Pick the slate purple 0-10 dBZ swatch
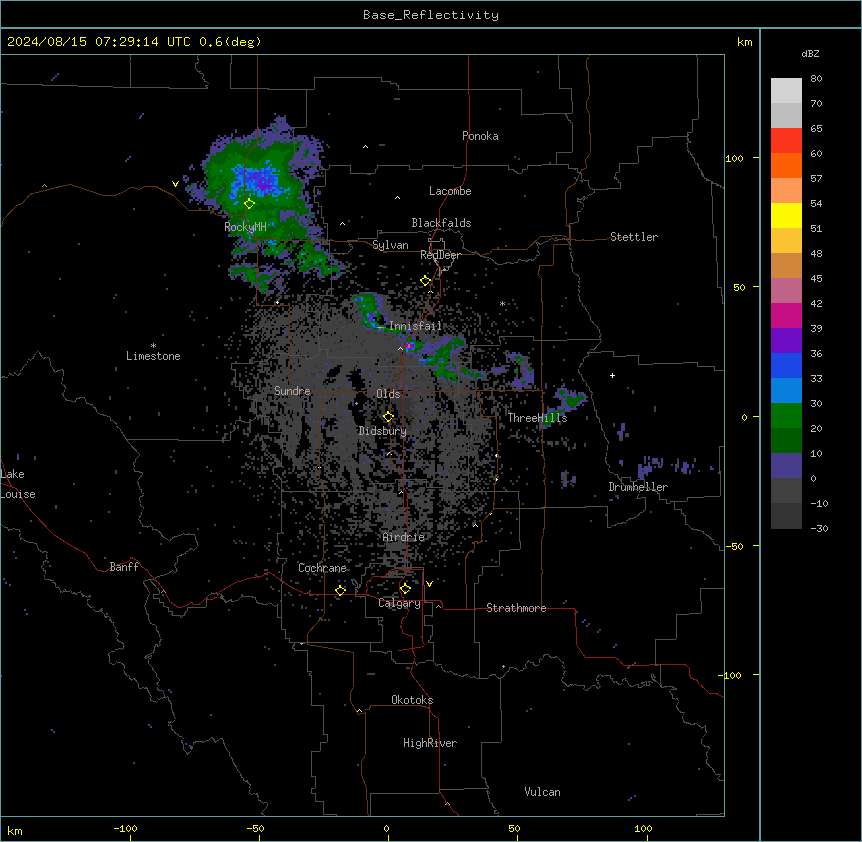The image size is (862, 842). 786,466
